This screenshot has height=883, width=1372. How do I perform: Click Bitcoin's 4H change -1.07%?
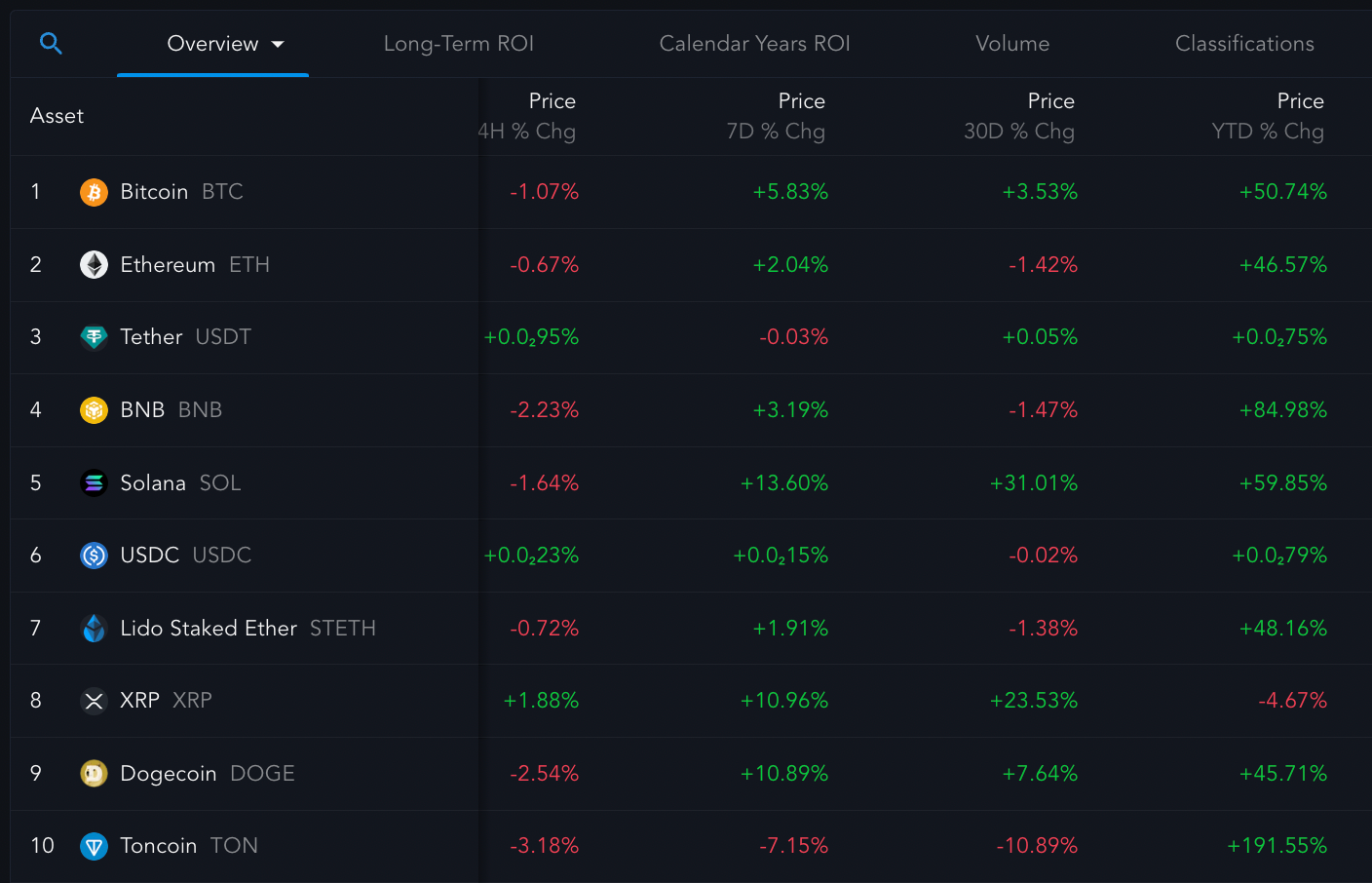pos(544,192)
